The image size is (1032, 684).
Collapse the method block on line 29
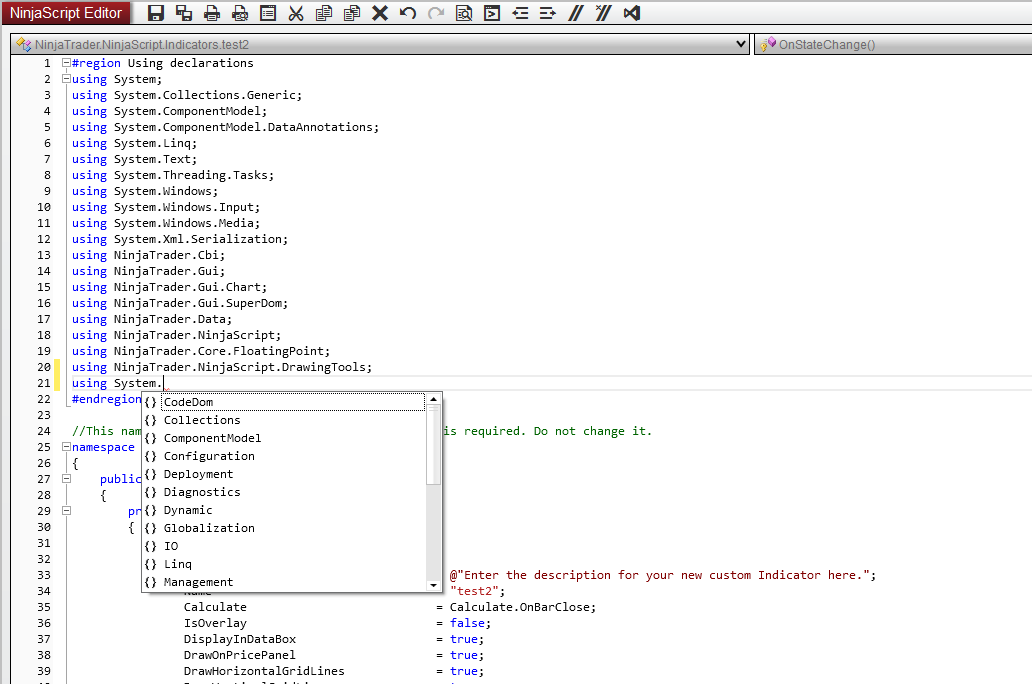[66, 510]
